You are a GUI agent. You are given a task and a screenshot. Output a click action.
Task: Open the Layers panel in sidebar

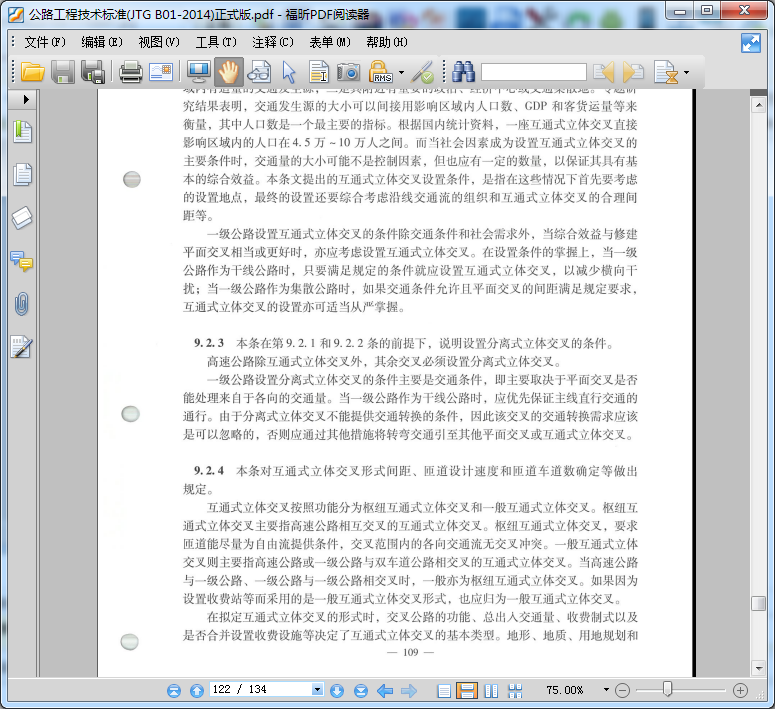click(22, 218)
